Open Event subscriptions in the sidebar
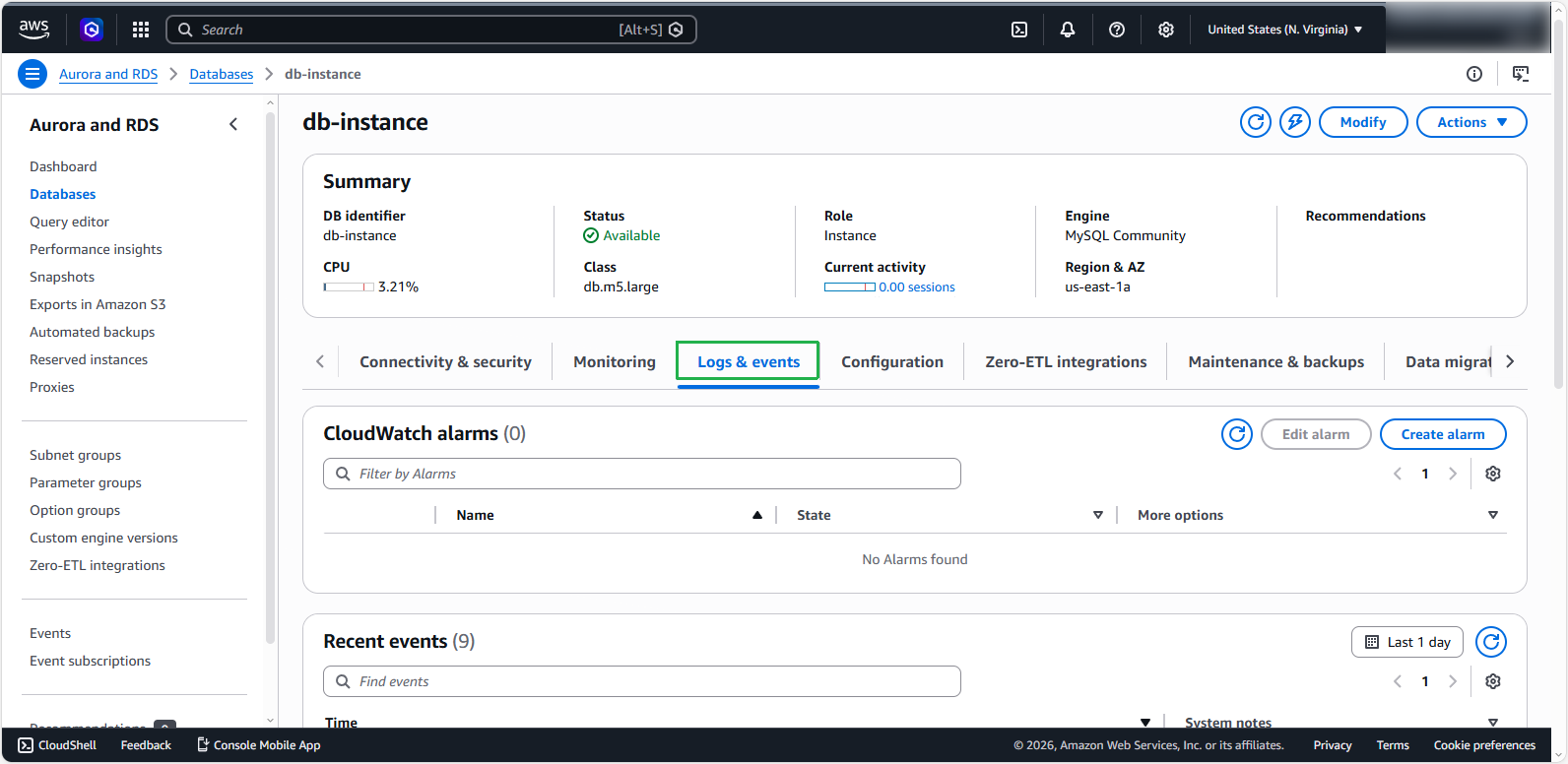This screenshot has height=764, width=1568. point(90,661)
